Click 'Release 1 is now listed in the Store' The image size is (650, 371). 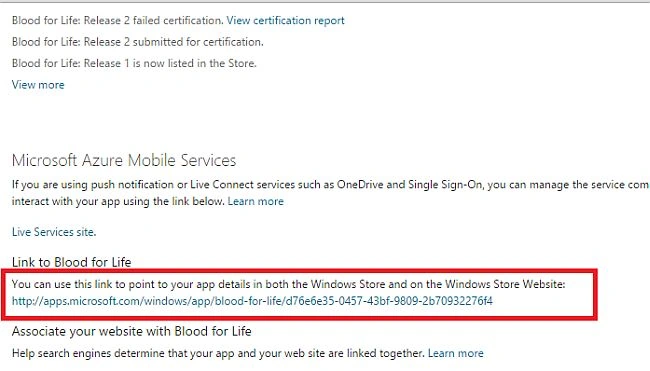[134, 63]
